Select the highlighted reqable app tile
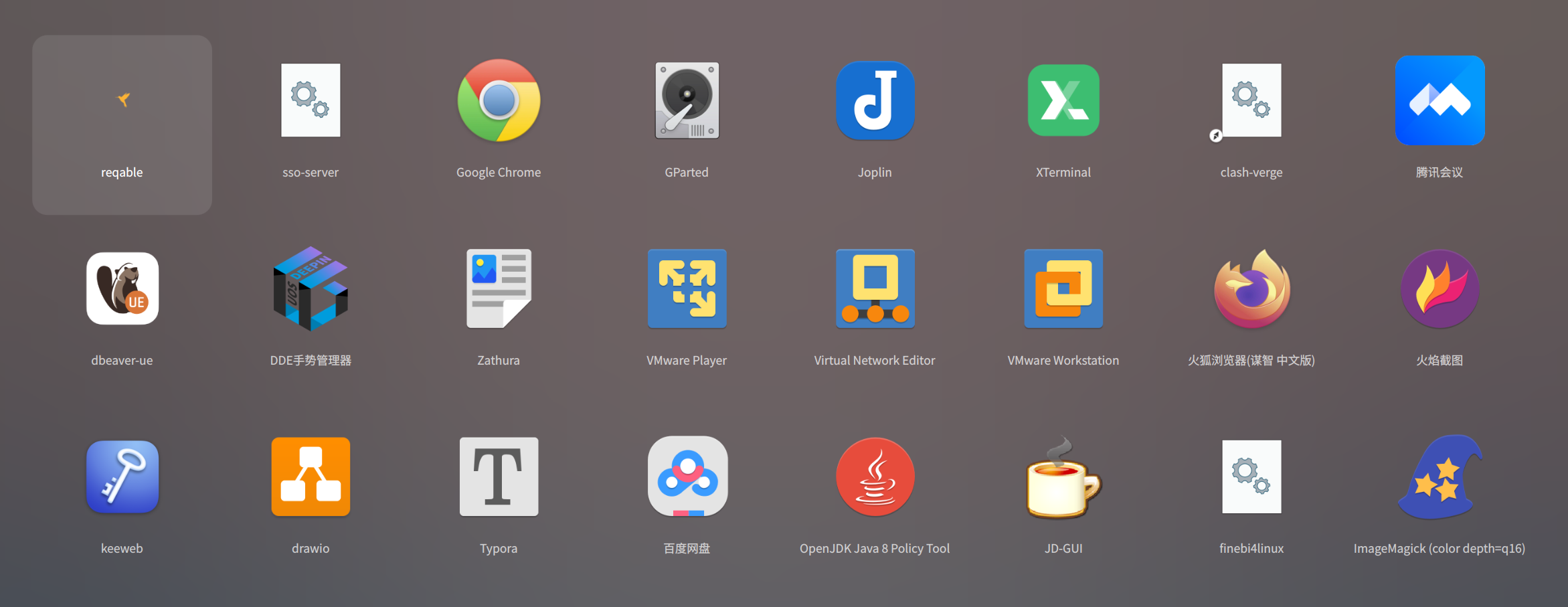Viewport: 1568px width, 607px height. click(x=122, y=125)
